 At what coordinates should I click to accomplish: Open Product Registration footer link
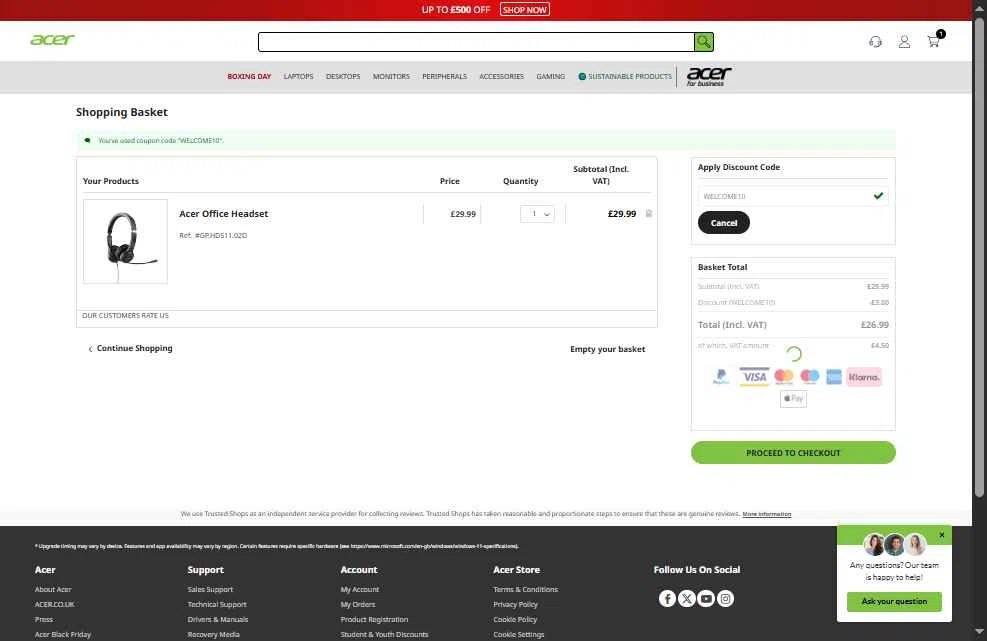point(374,620)
